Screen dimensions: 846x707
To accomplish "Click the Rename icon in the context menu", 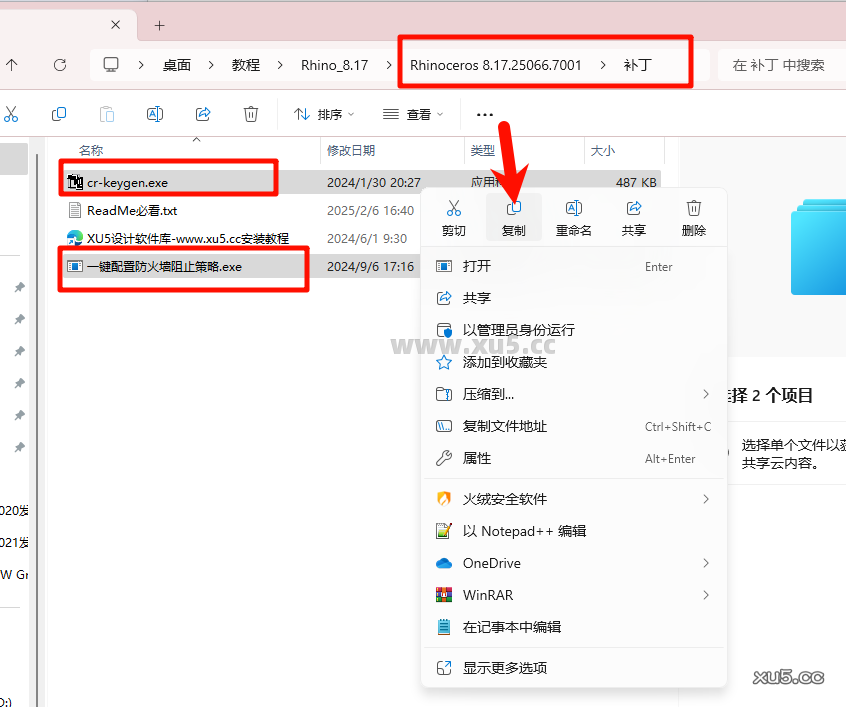I will [573, 210].
